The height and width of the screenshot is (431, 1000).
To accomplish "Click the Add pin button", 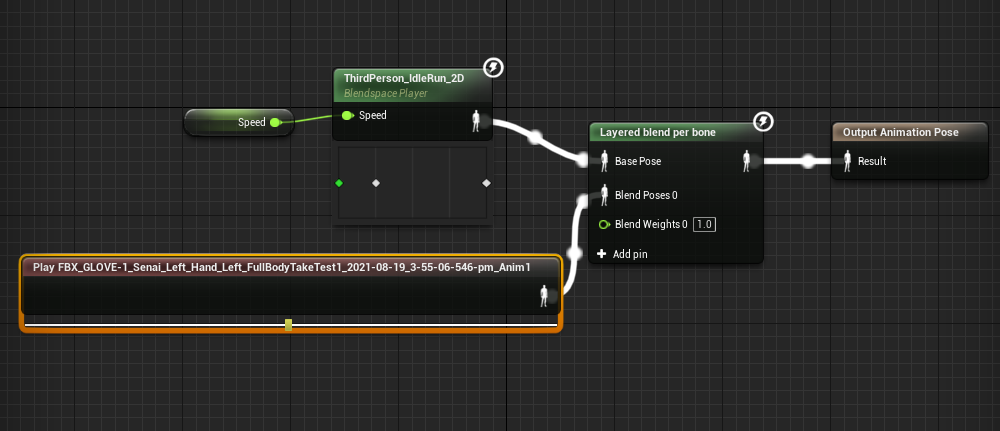I will coord(622,254).
